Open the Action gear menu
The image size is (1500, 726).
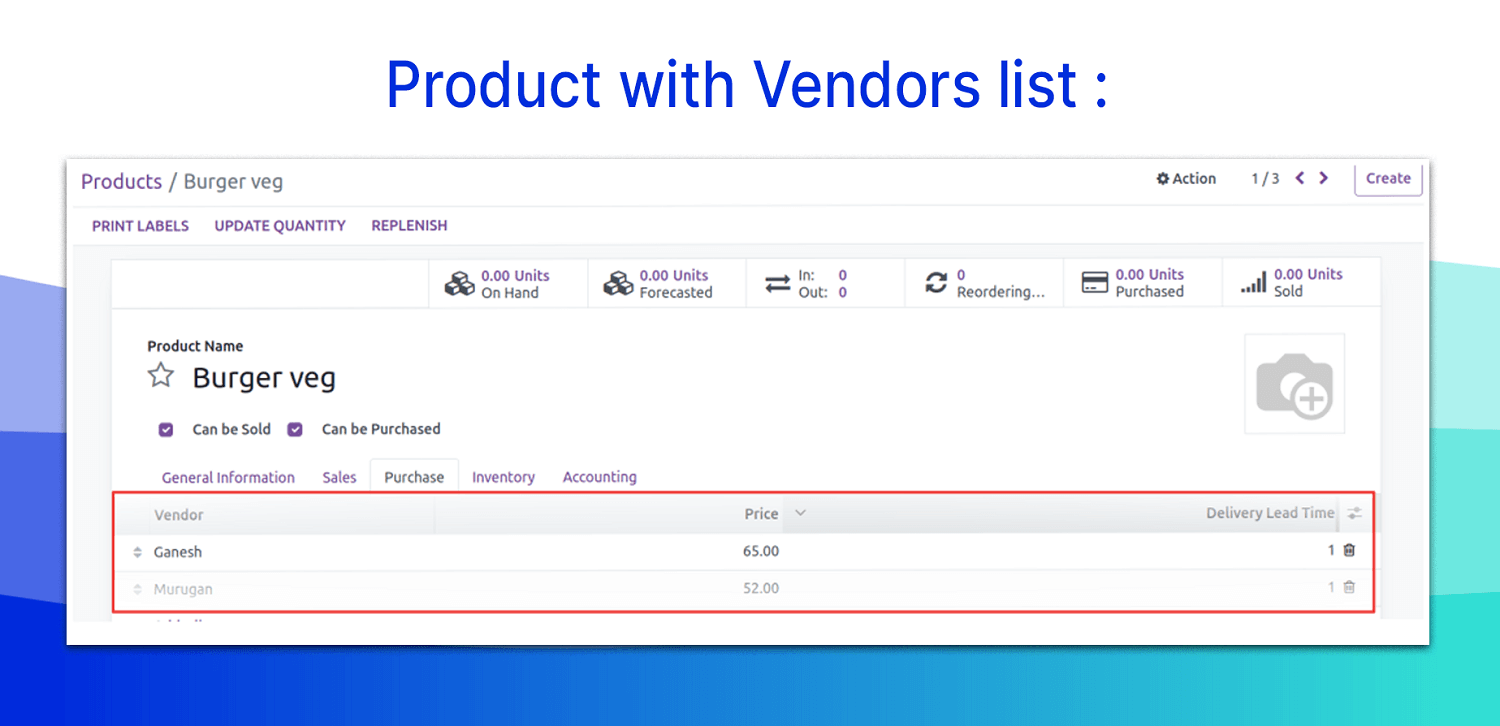point(1186,179)
